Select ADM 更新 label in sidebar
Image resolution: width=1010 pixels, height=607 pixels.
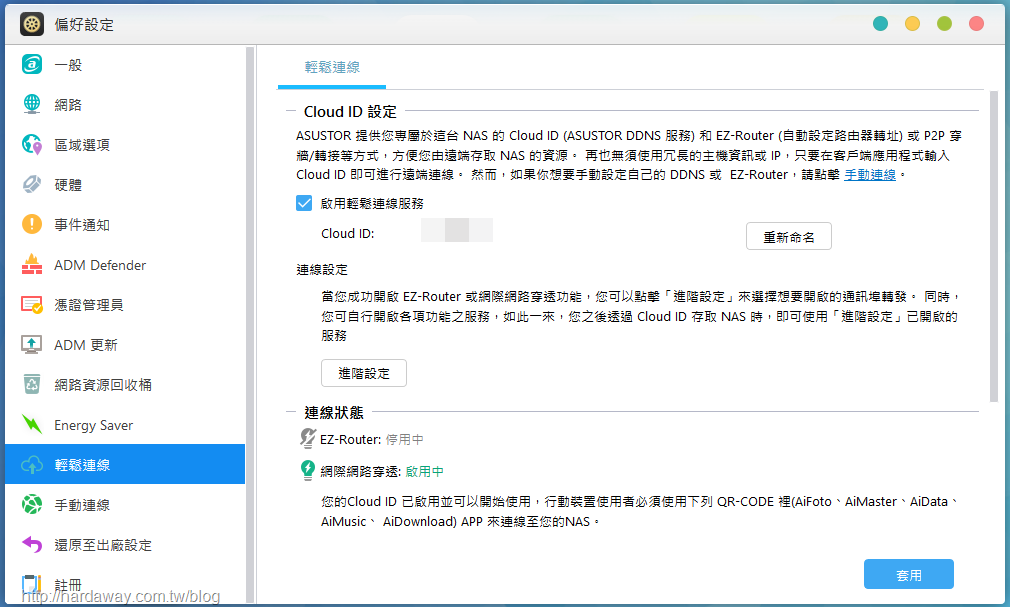click(x=86, y=345)
